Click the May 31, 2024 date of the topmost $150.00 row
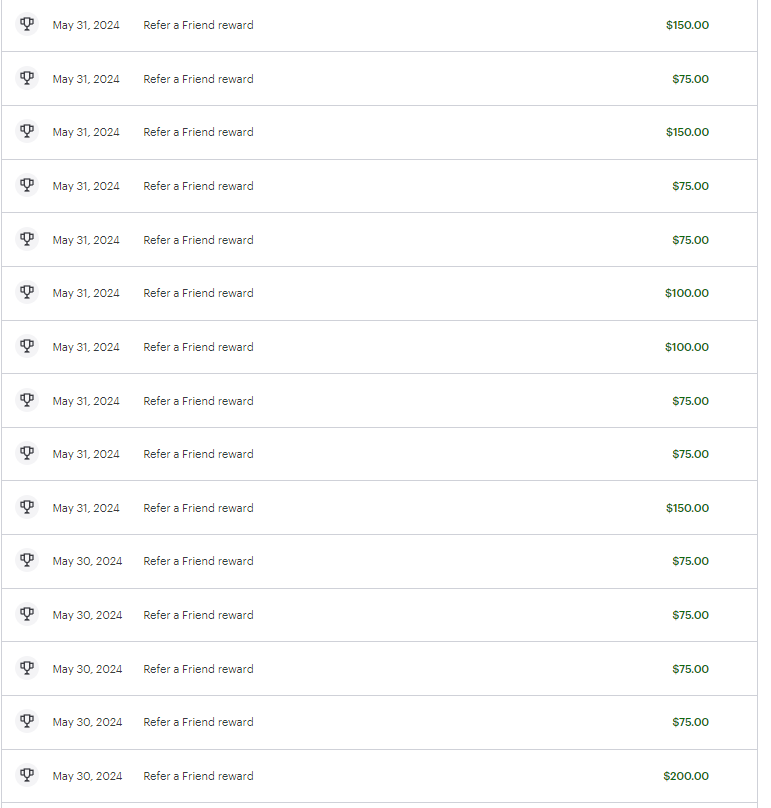Image resolution: width=771 pixels, height=808 pixels. click(x=86, y=25)
